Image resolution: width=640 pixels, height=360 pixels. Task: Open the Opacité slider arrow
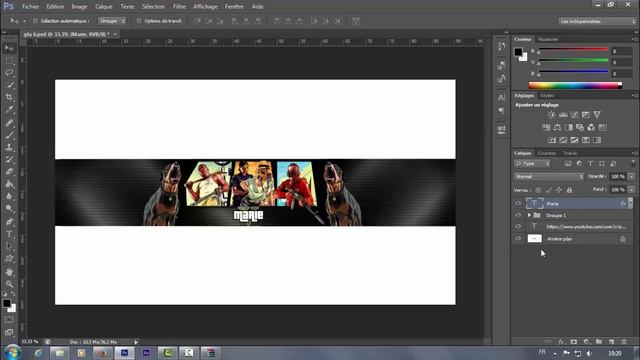(x=631, y=176)
